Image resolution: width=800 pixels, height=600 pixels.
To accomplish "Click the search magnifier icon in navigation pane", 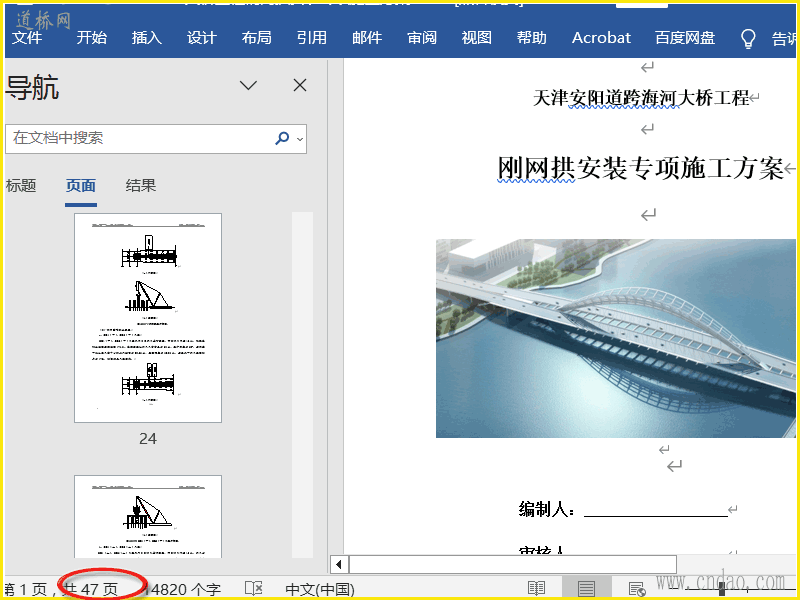I will pos(282,139).
